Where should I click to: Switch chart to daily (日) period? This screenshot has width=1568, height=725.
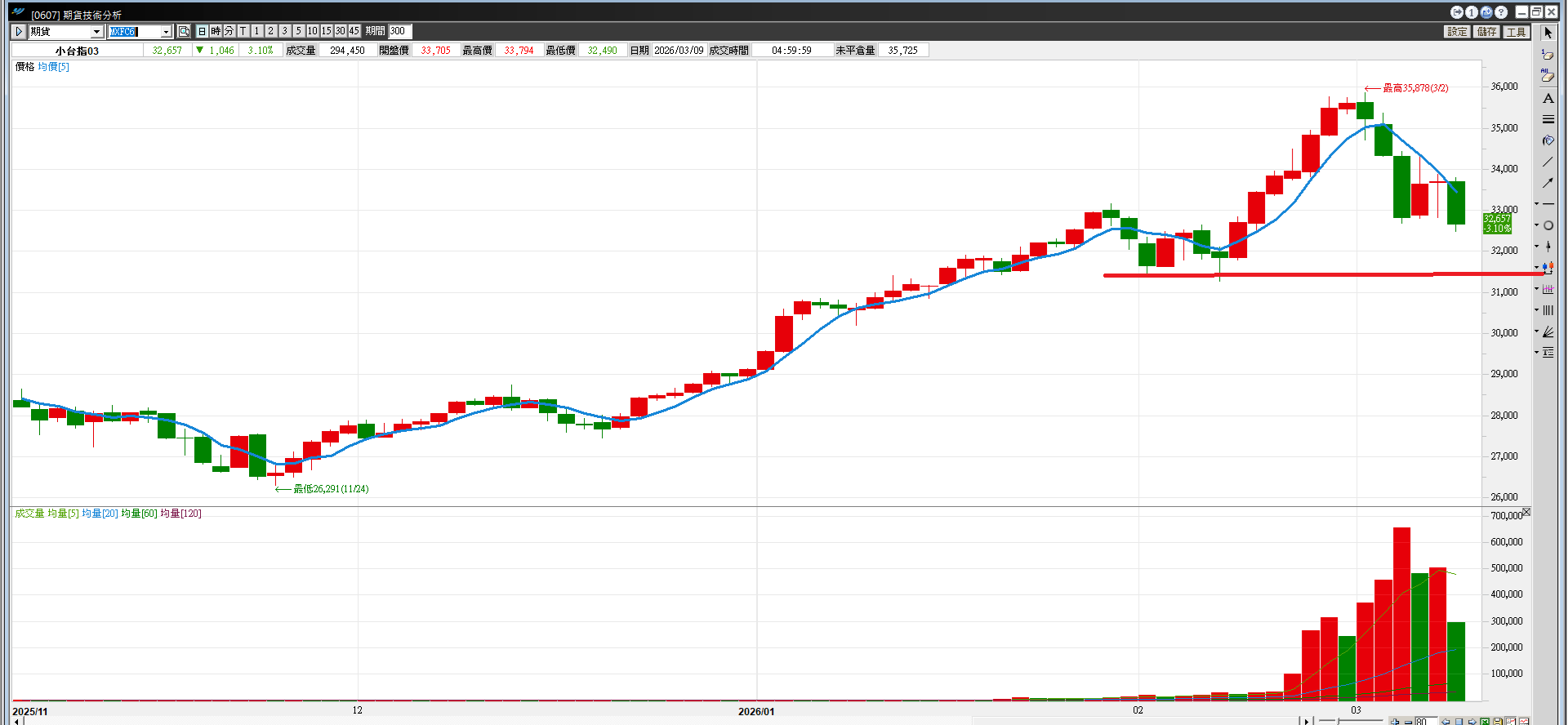point(203,31)
